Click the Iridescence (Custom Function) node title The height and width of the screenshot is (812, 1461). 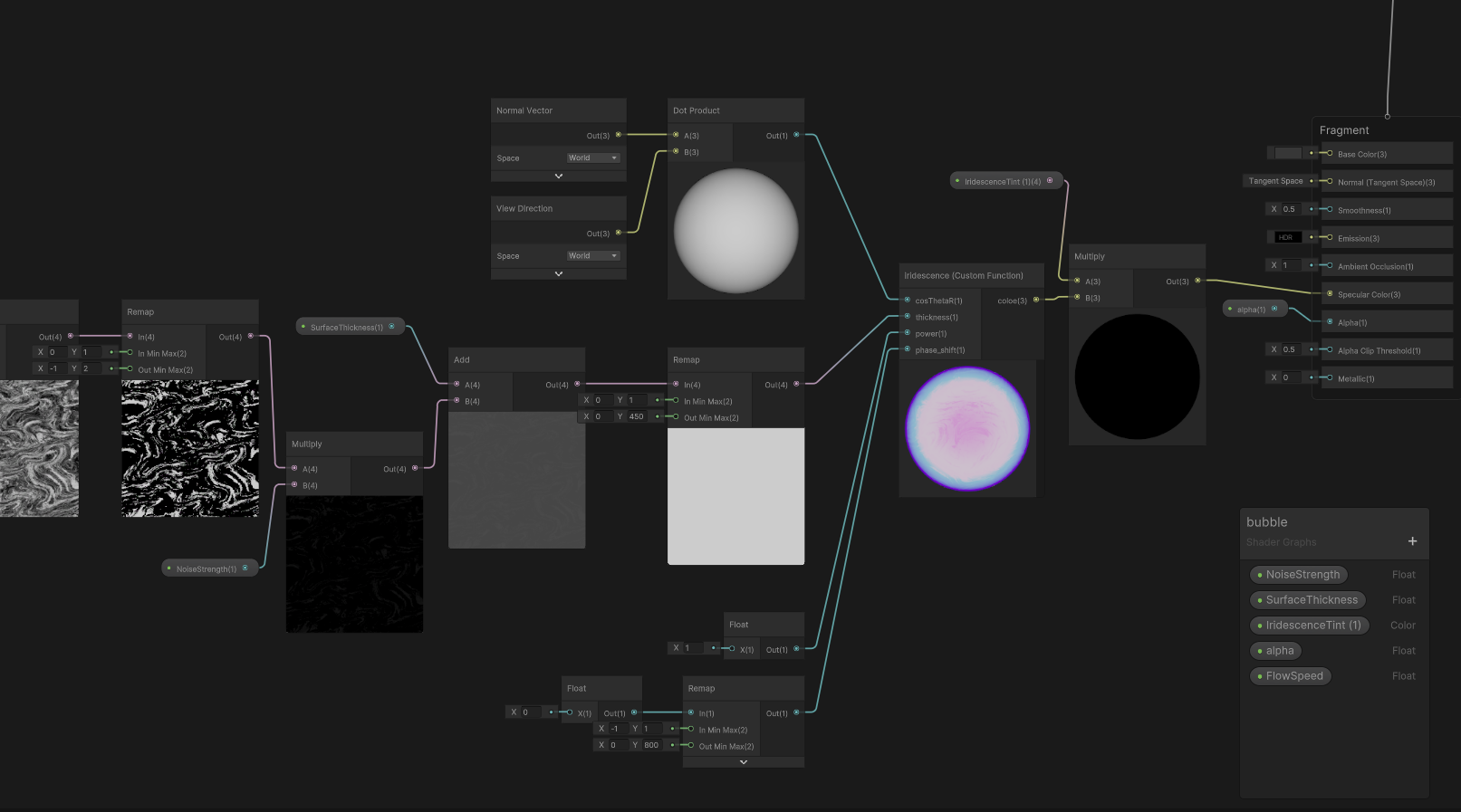(x=963, y=275)
